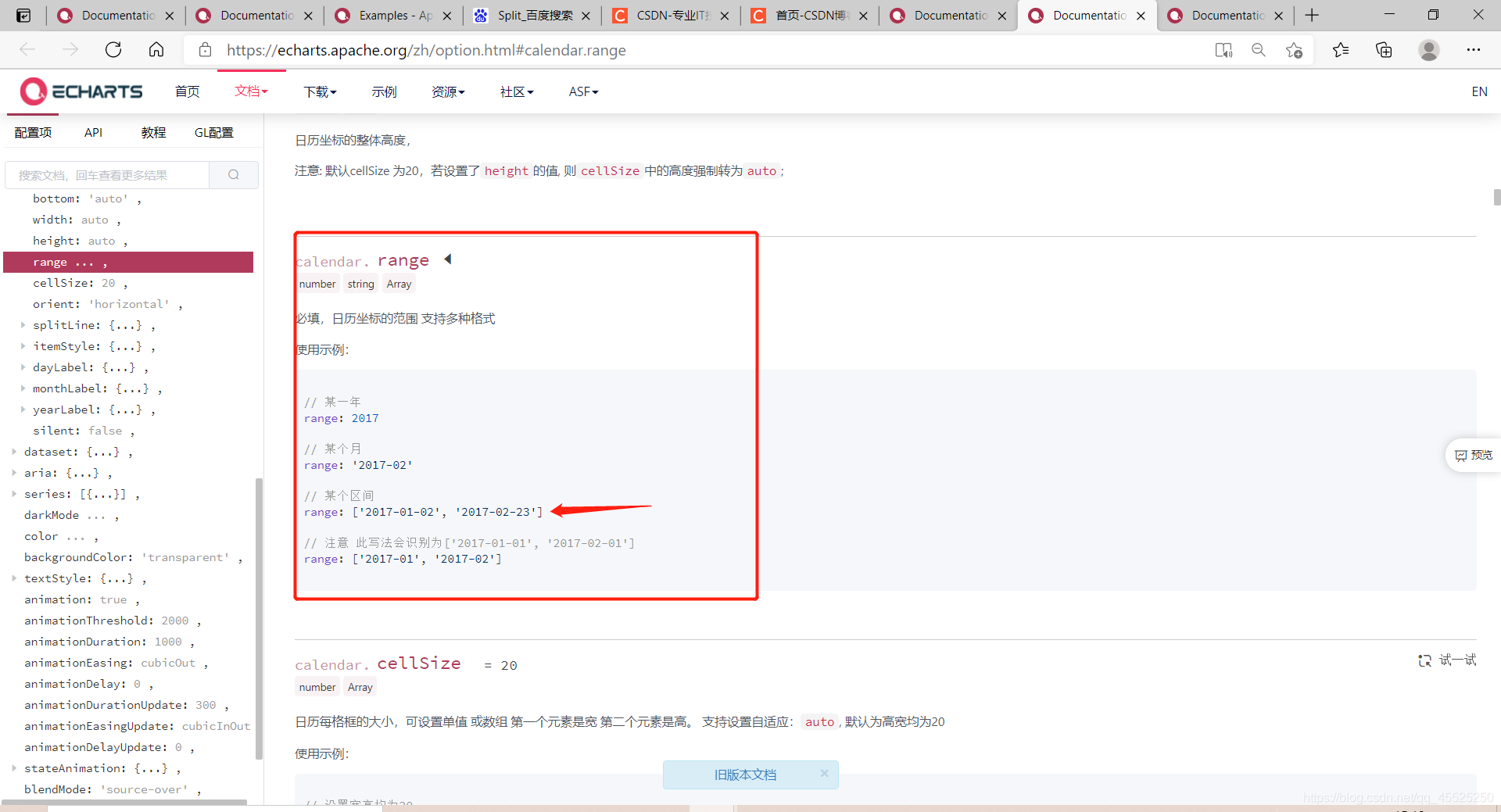Go to browser home page icon
The width and height of the screenshot is (1501, 812).
[156, 50]
